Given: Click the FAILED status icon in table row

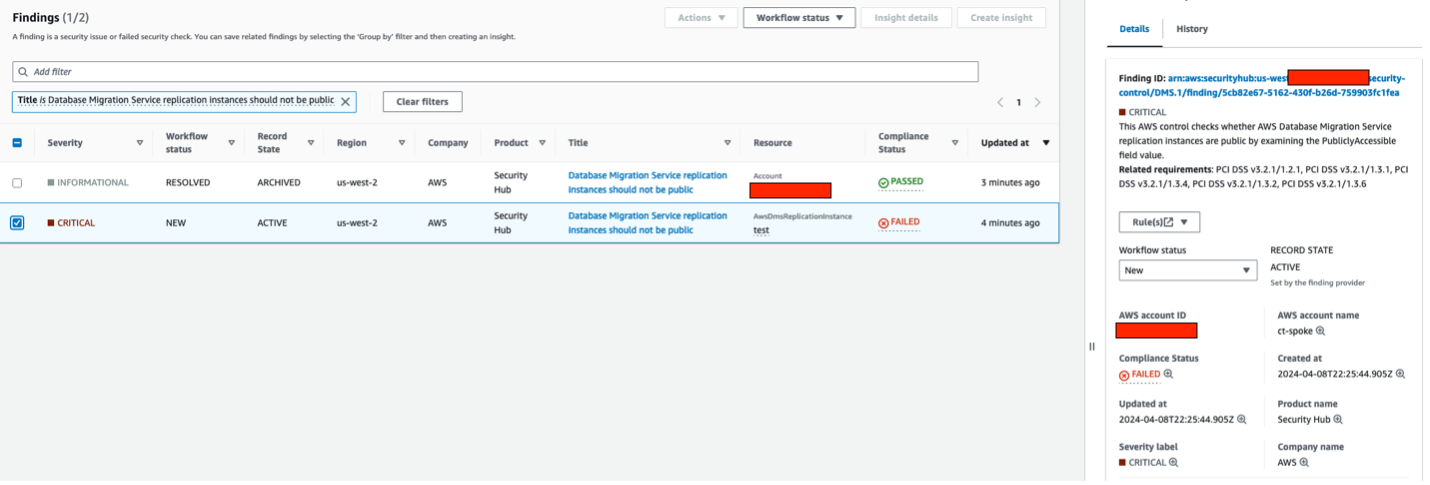Looking at the screenshot, I should 883,223.
